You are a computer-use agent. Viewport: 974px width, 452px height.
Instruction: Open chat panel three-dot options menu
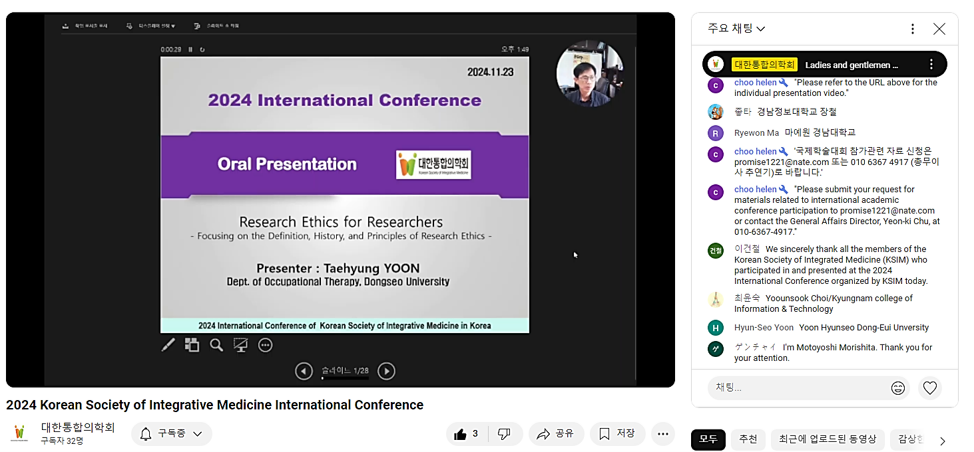coord(912,29)
